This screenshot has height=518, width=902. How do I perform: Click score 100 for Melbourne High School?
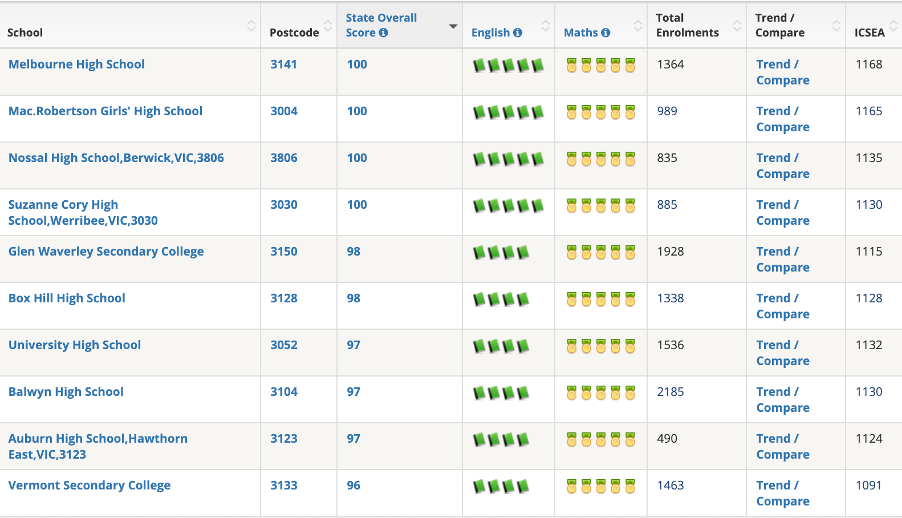coord(357,64)
